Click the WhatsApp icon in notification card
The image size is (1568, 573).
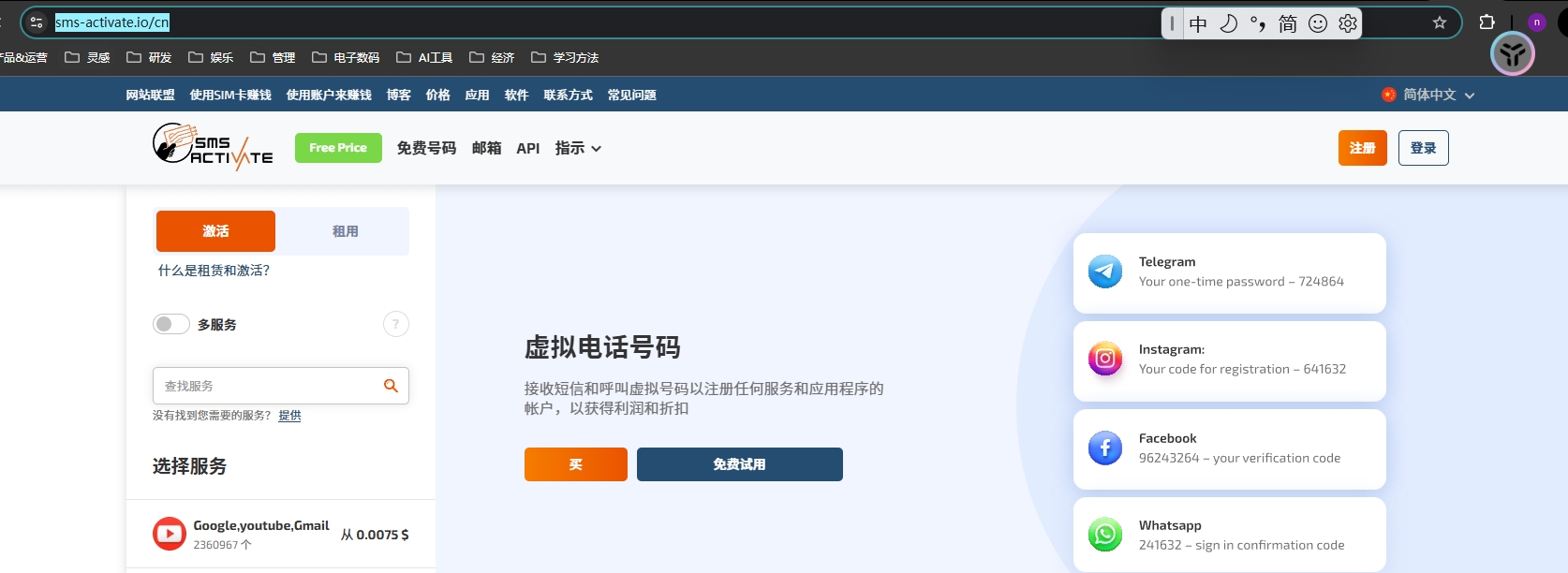click(1105, 535)
